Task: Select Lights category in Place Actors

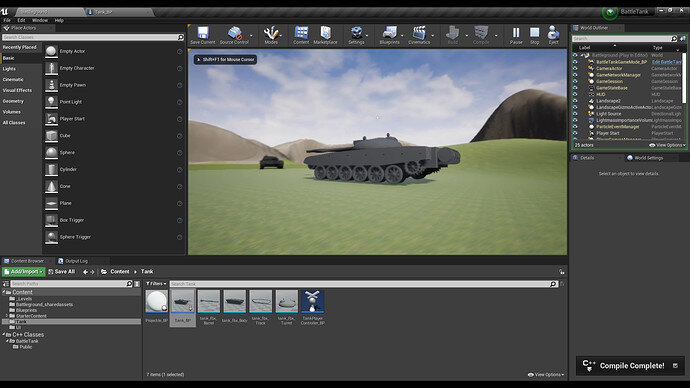Action: click(9, 69)
